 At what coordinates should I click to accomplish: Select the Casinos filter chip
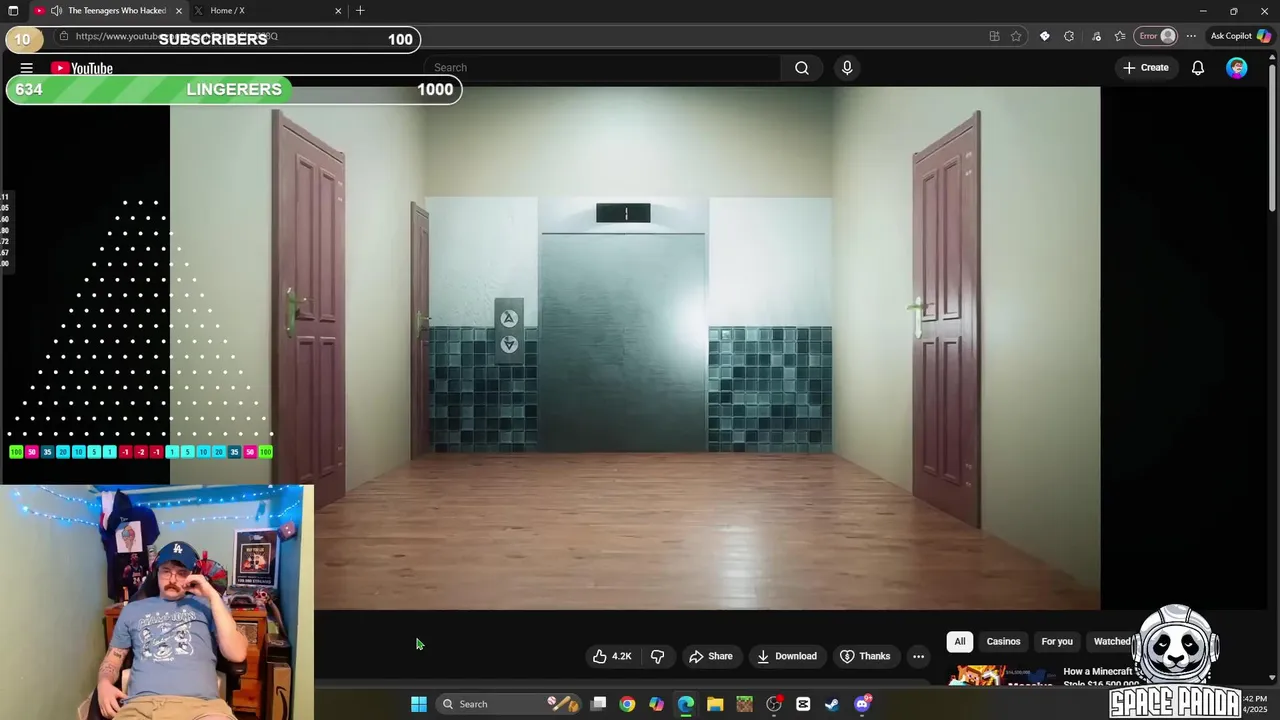(1003, 641)
